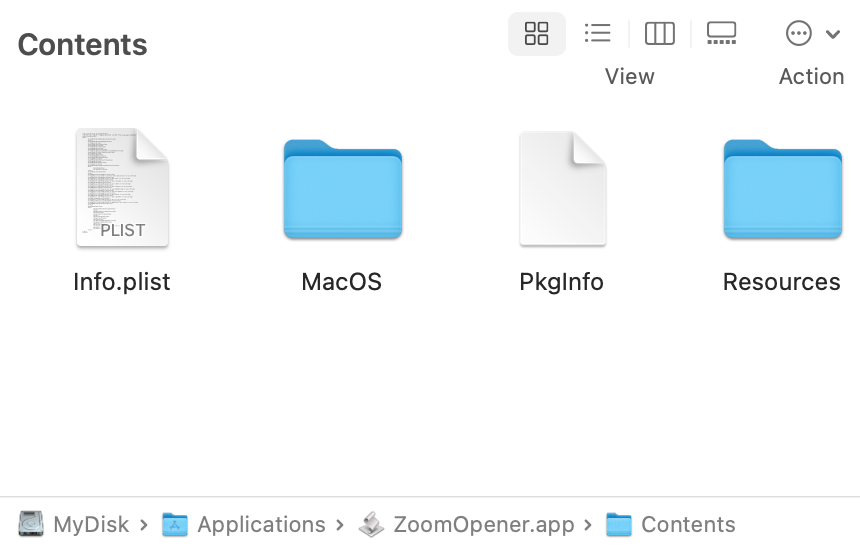
Task: Select the Resources folder icon
Action: click(782, 190)
